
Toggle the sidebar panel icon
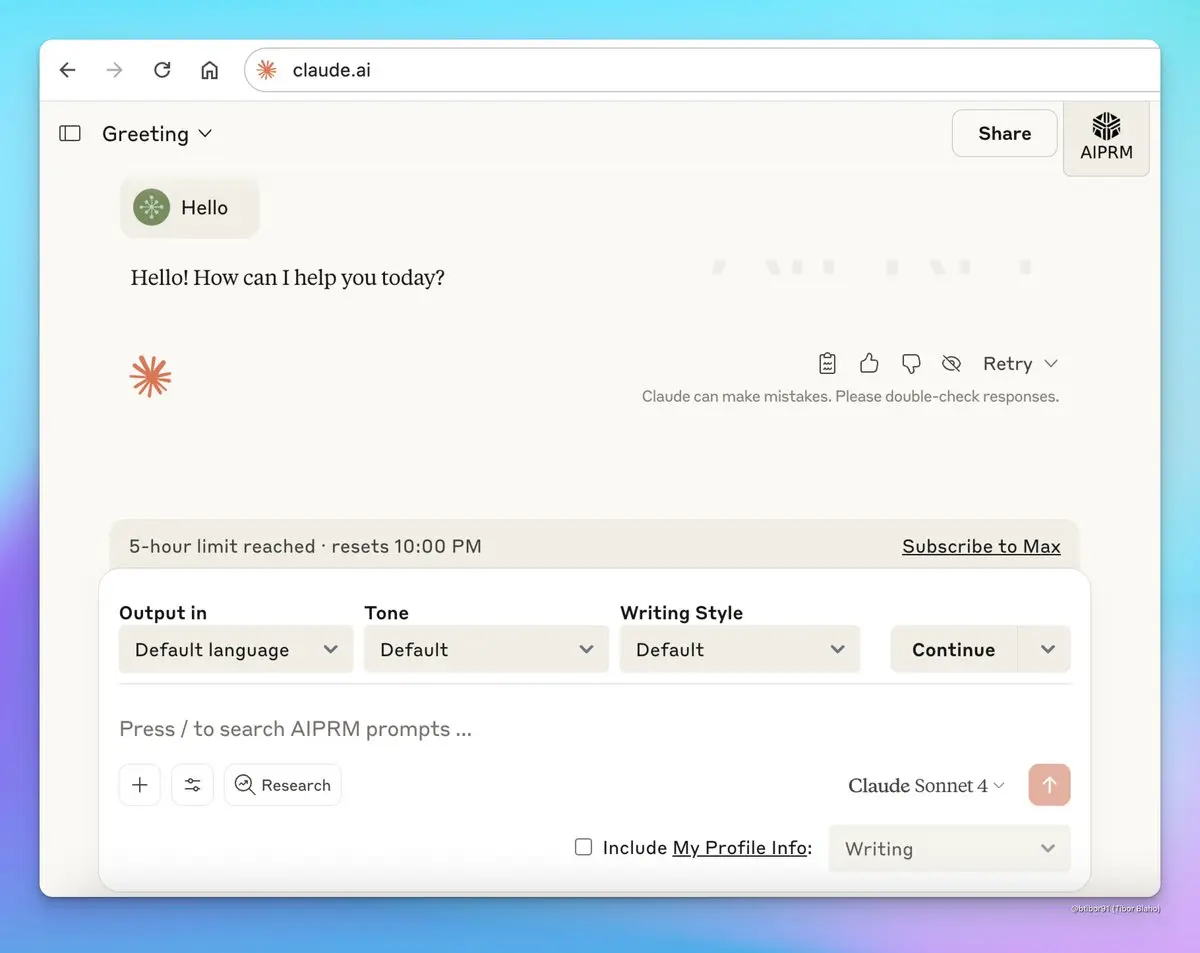(x=70, y=133)
